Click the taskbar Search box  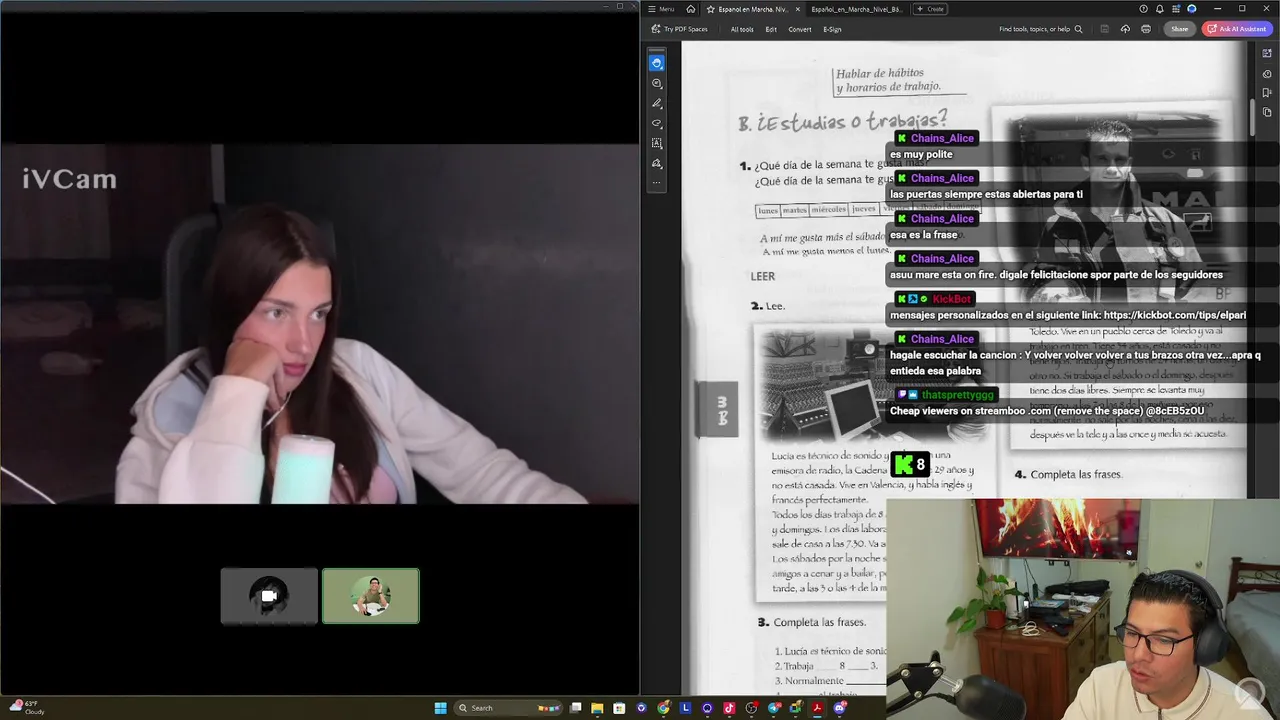508,708
